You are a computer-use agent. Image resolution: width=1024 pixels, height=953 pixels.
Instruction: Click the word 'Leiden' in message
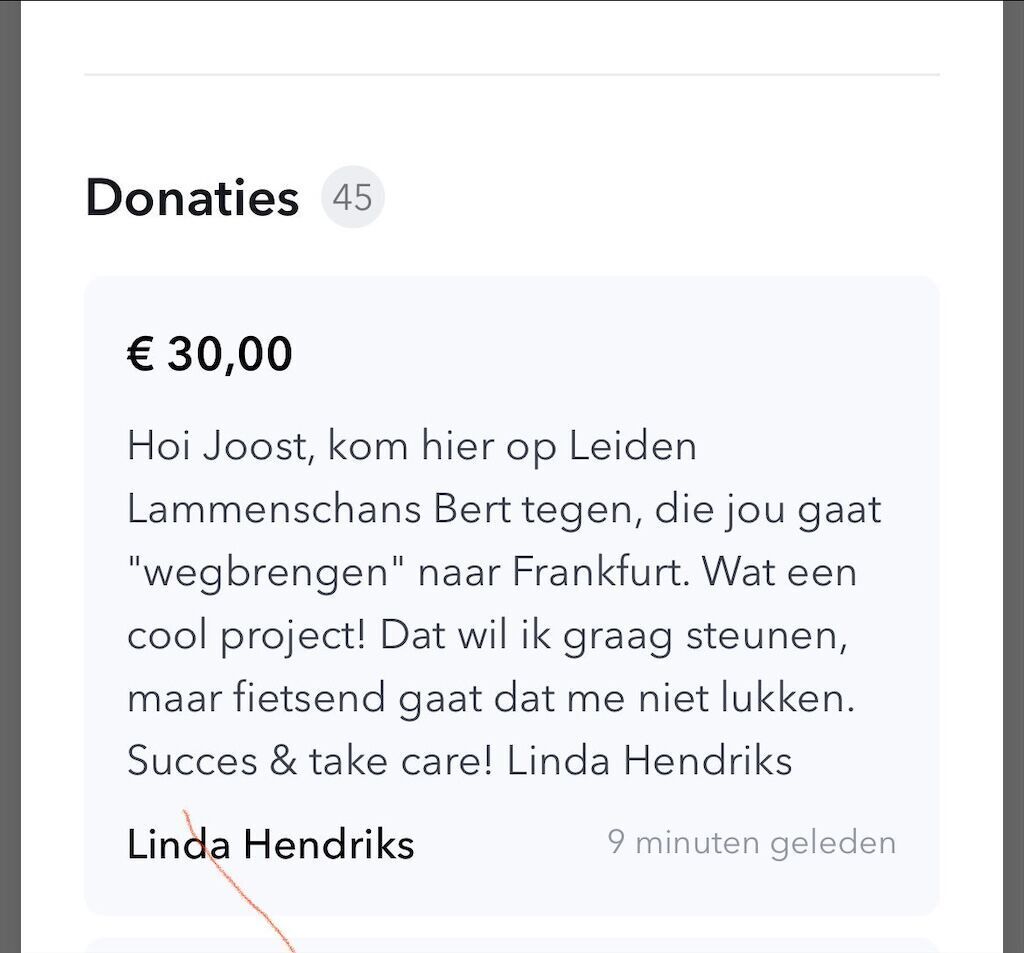coord(633,446)
